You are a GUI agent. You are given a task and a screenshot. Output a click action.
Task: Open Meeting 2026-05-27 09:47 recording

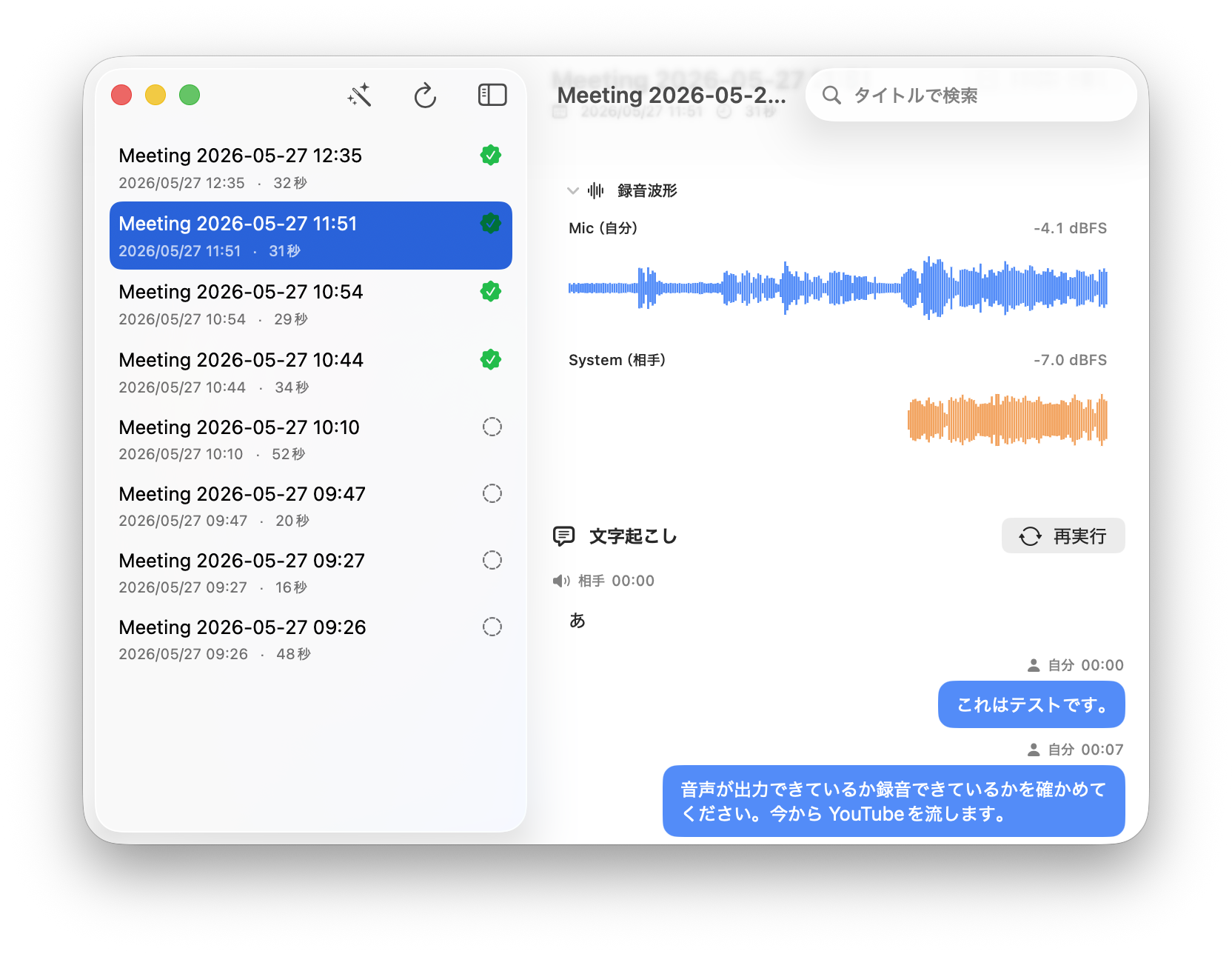pyautogui.click(x=311, y=506)
